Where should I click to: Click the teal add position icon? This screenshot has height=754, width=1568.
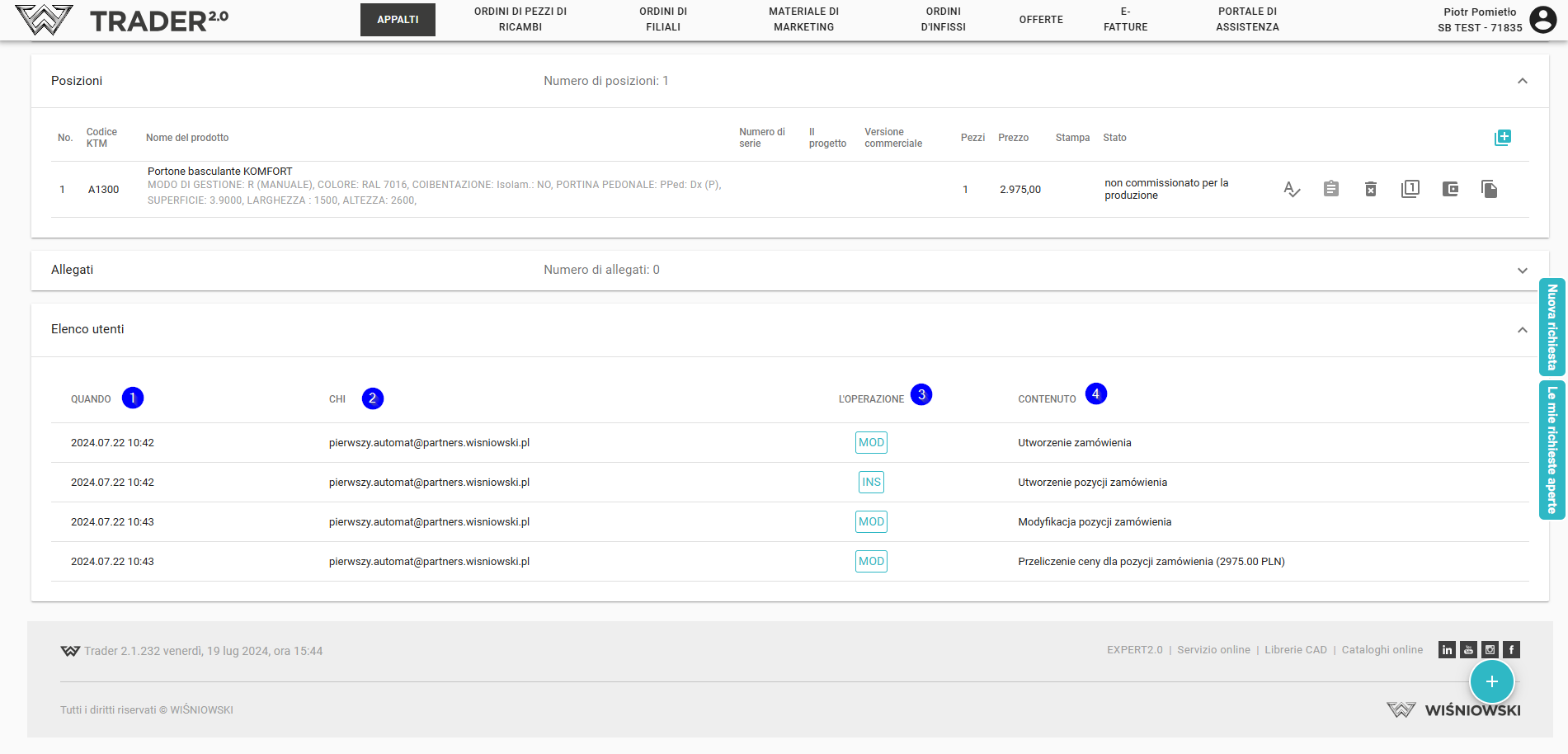click(x=1502, y=138)
